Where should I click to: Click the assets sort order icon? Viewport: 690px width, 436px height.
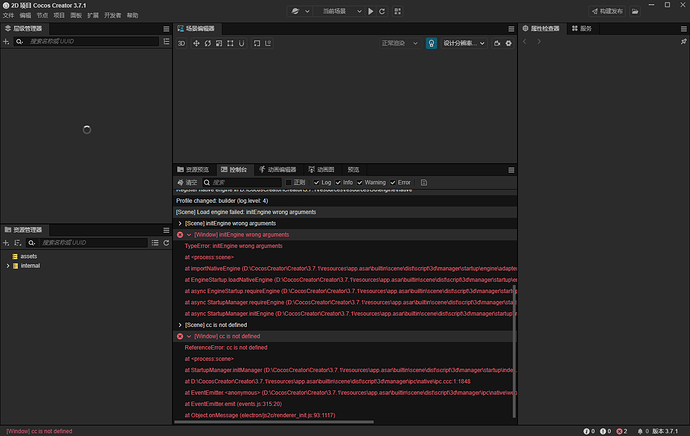18,243
